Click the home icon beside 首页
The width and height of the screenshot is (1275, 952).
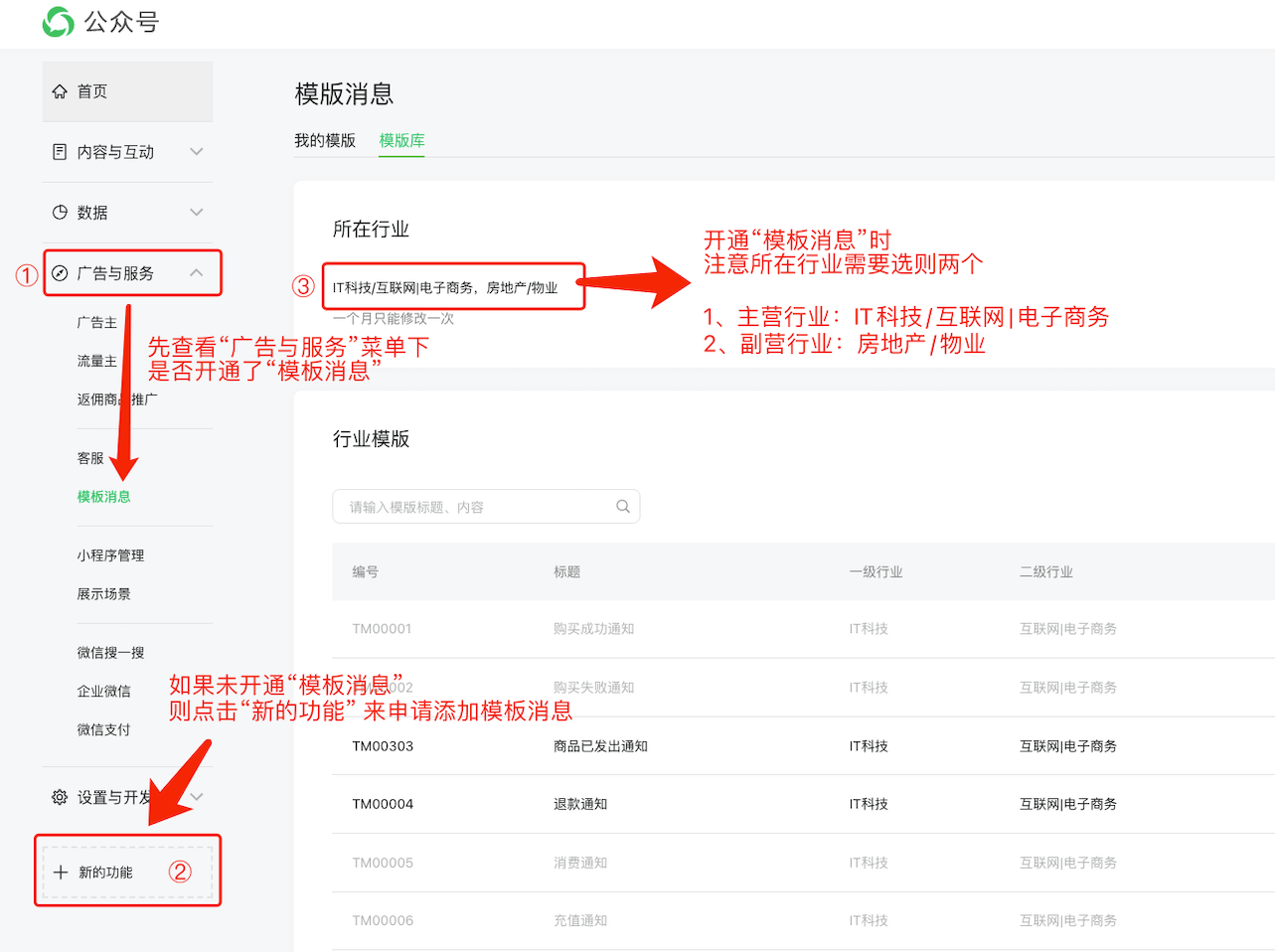(x=60, y=91)
